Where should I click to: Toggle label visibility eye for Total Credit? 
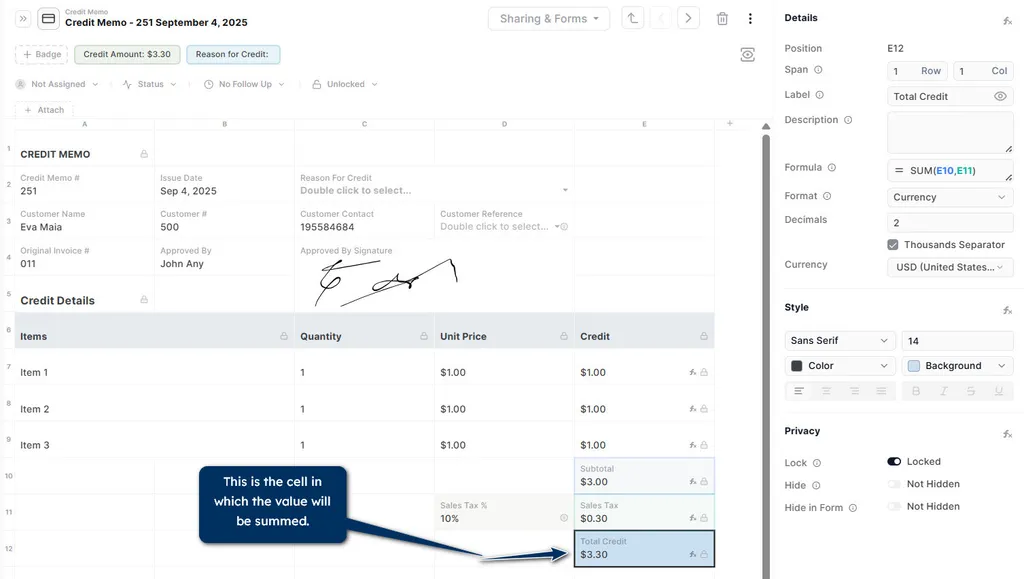click(1000, 97)
